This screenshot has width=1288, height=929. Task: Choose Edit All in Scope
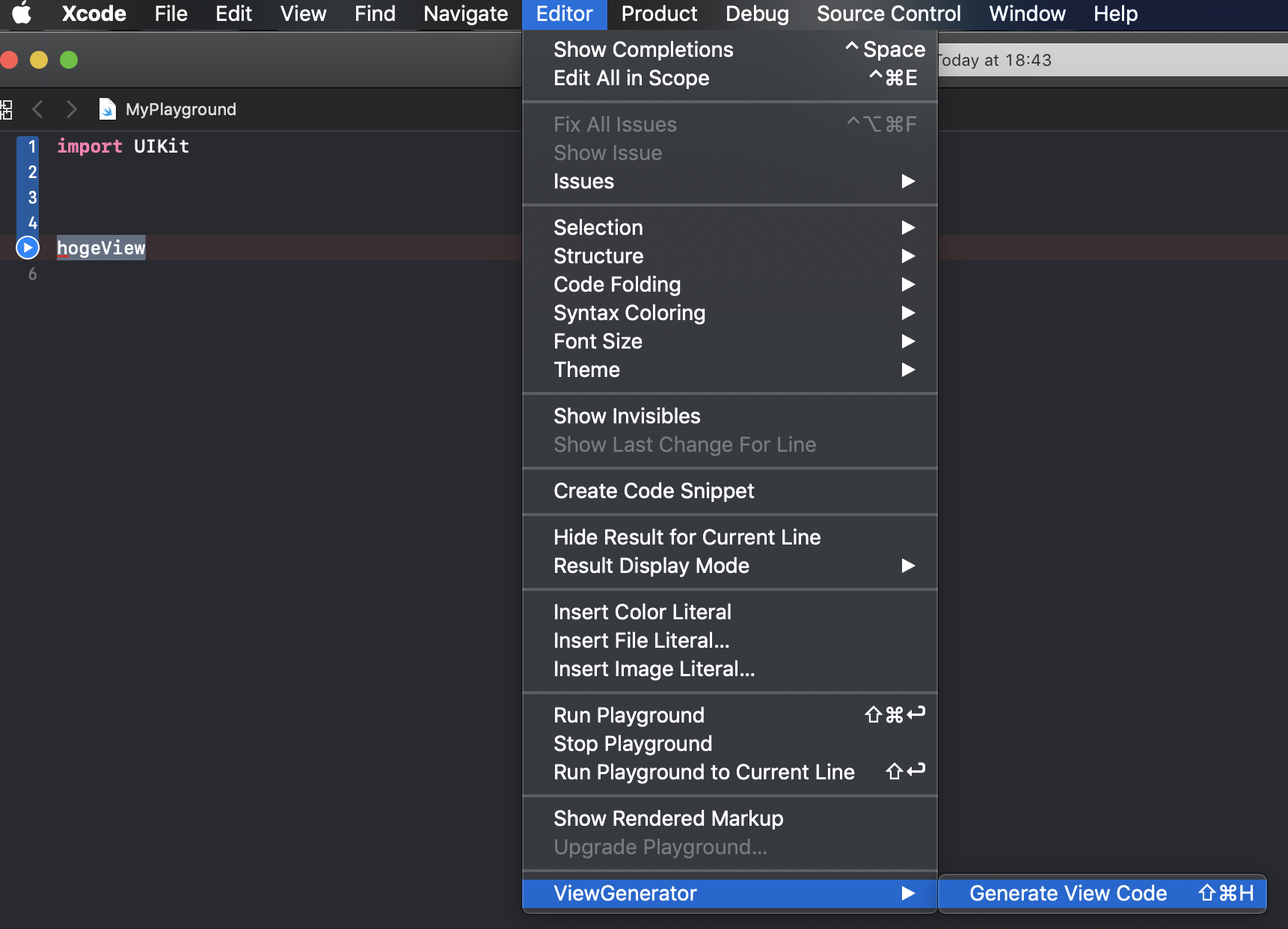coord(730,78)
